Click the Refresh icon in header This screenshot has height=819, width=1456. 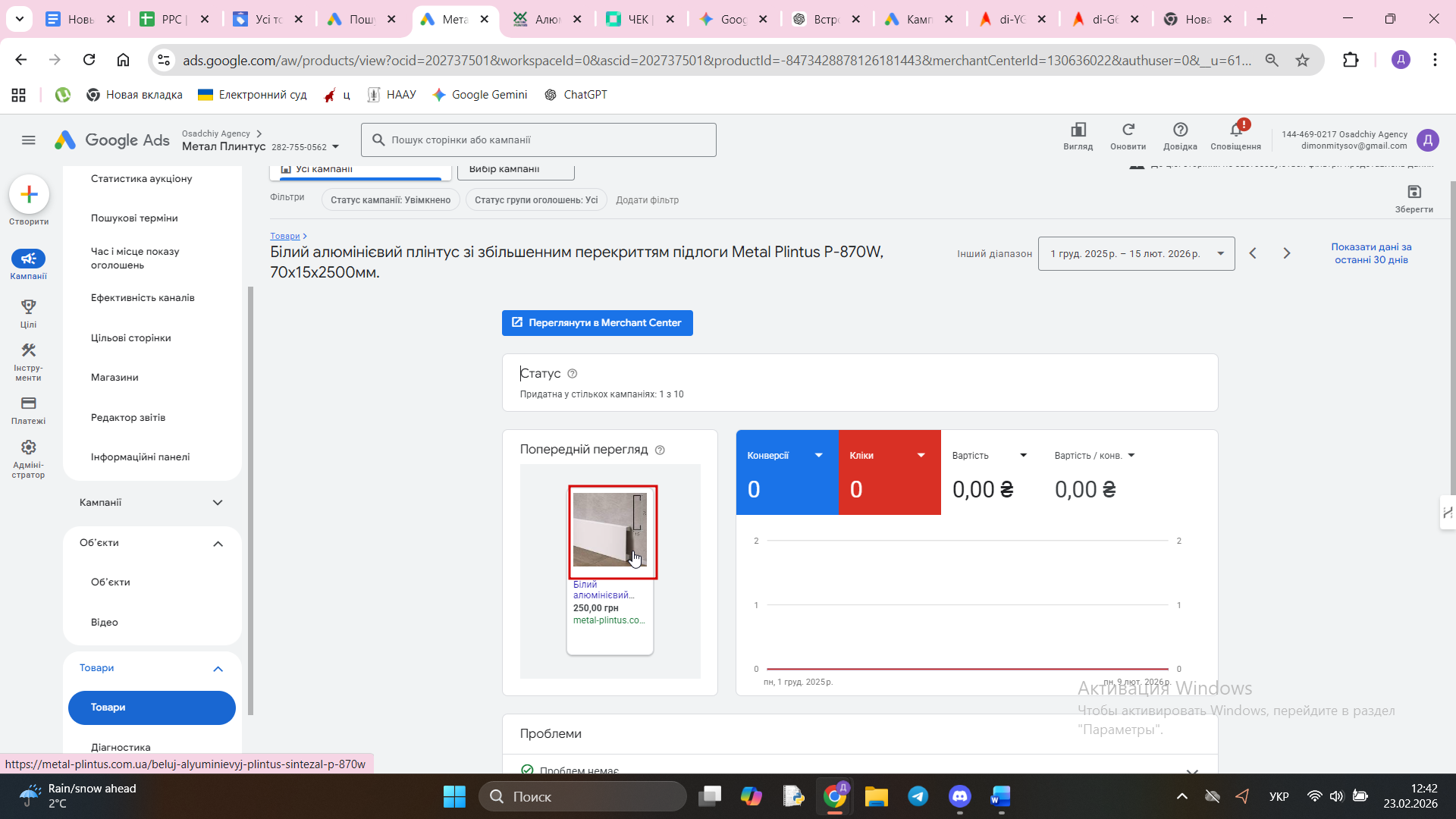pos(1128,130)
